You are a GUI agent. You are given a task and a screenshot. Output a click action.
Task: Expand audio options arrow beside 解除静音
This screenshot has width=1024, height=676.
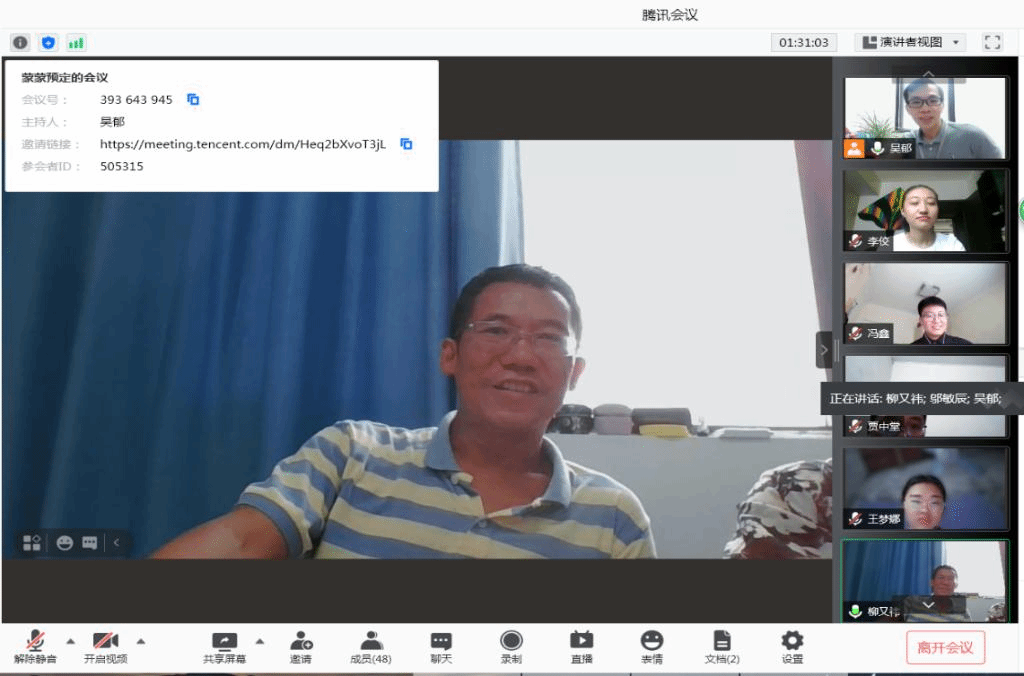70,641
